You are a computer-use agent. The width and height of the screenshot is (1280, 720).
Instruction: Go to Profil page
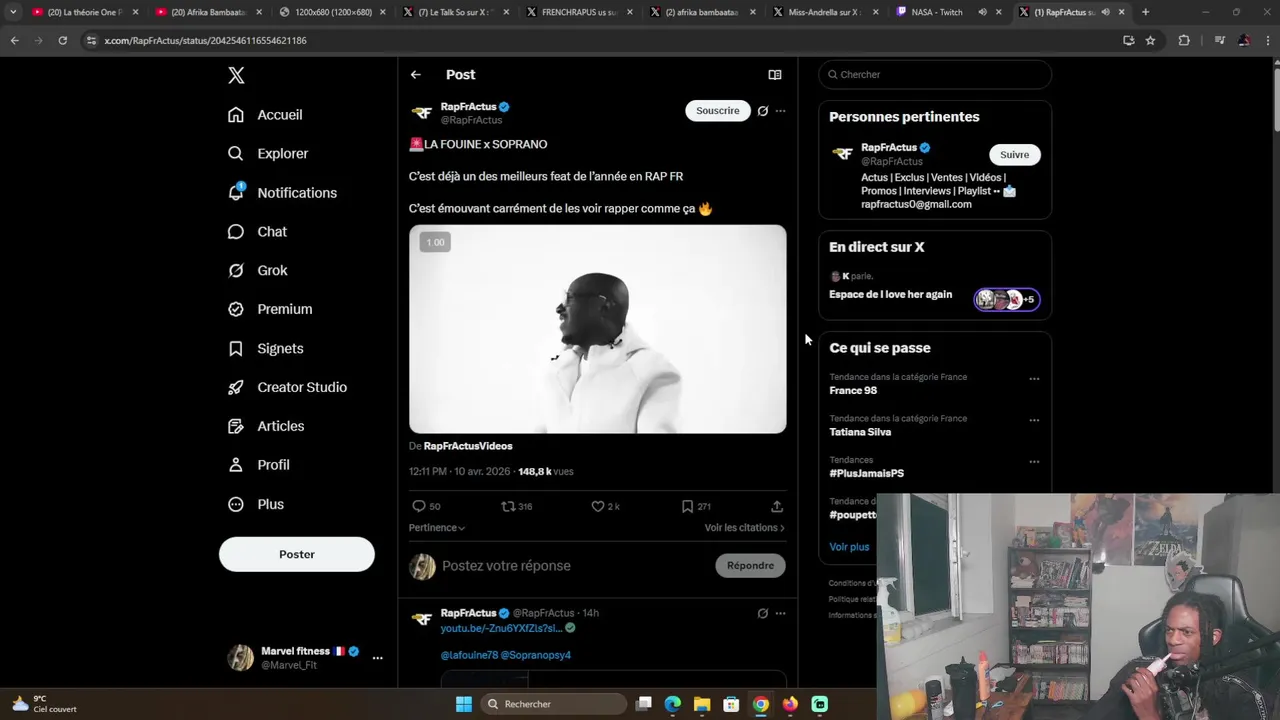258,465
